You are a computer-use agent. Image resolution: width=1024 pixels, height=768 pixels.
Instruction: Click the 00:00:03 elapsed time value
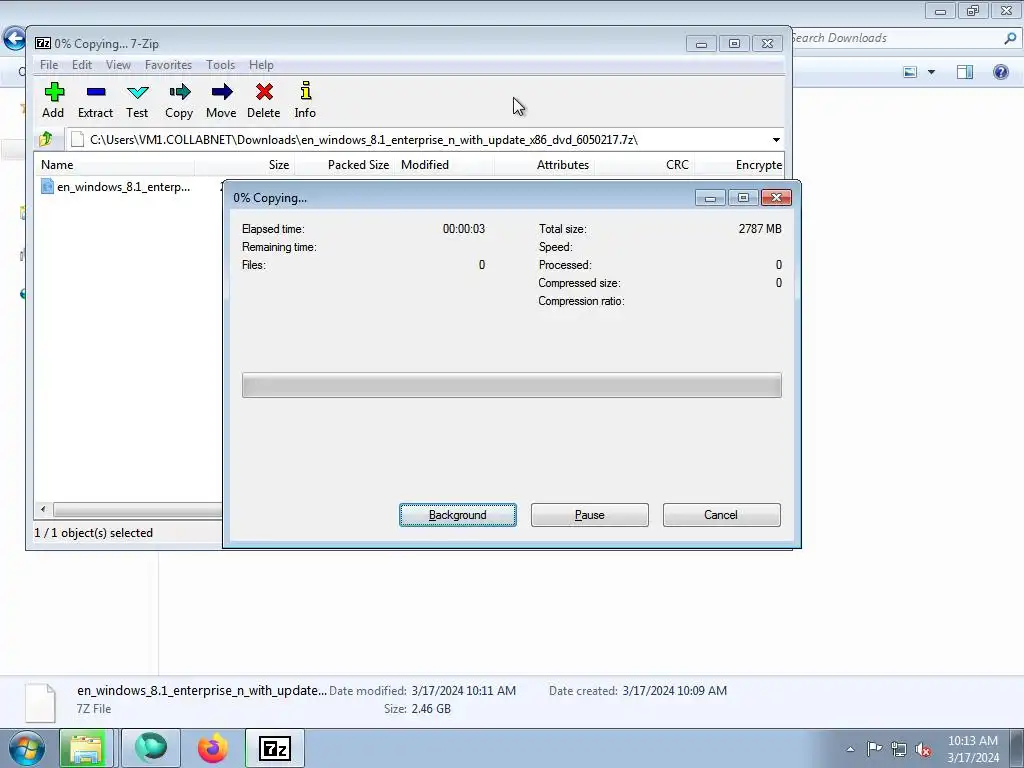point(464,229)
